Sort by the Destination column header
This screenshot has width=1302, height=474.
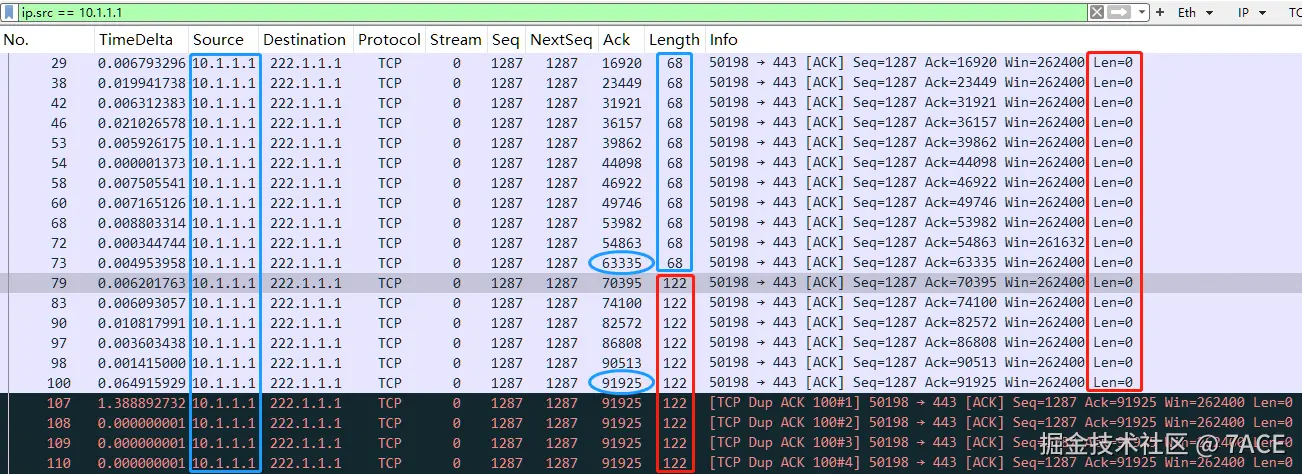coord(304,40)
